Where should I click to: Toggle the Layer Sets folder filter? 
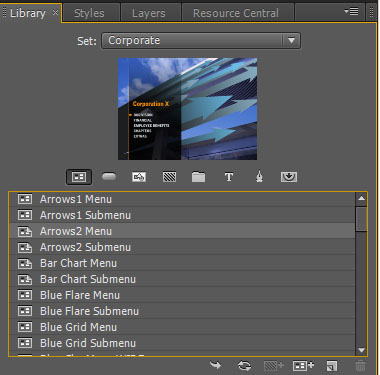coord(198,177)
